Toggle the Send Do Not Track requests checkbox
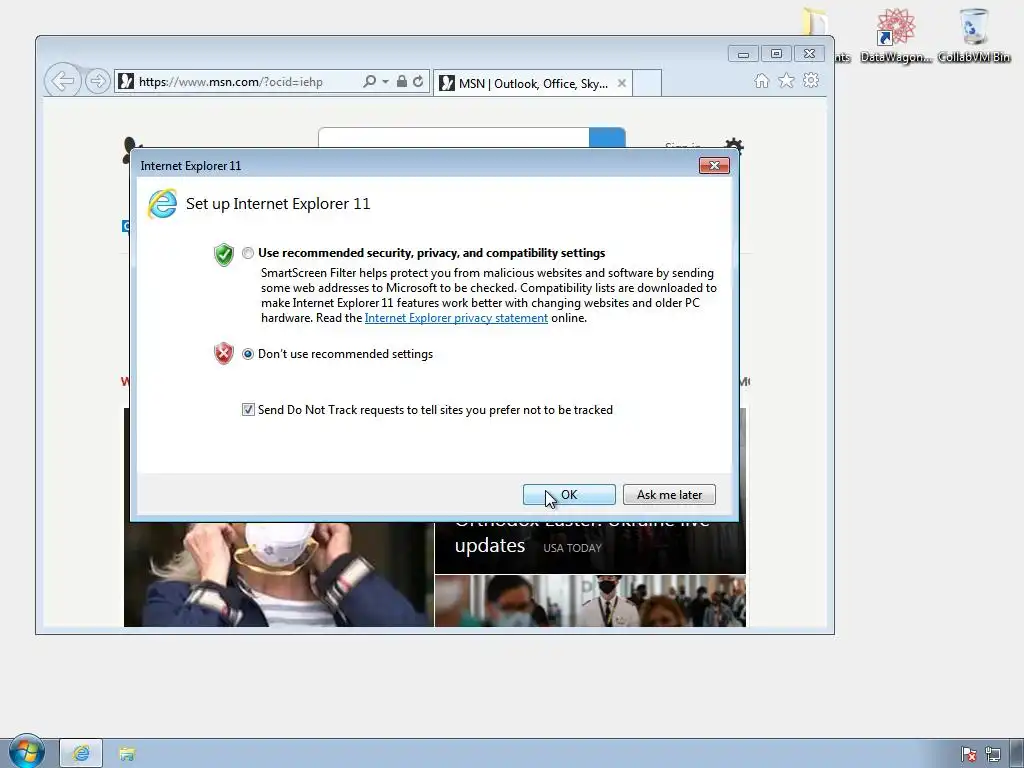The image size is (1024, 768). click(248, 409)
